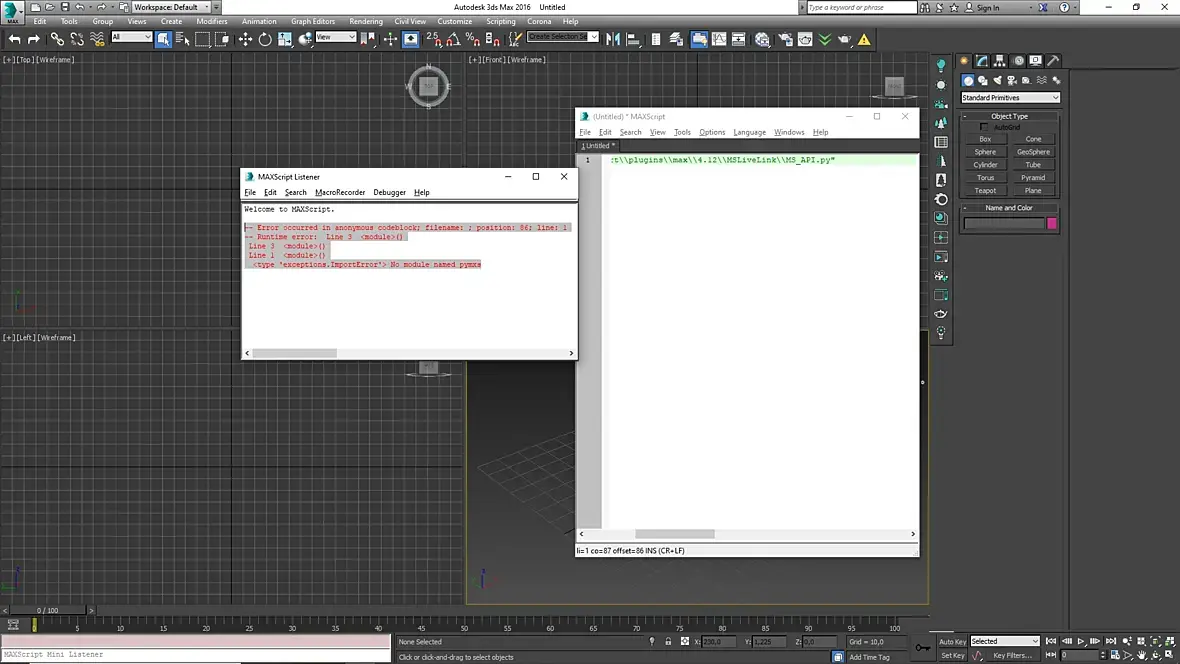Create a Teapot primitive button
This screenshot has width=1180, height=664.
point(985,190)
